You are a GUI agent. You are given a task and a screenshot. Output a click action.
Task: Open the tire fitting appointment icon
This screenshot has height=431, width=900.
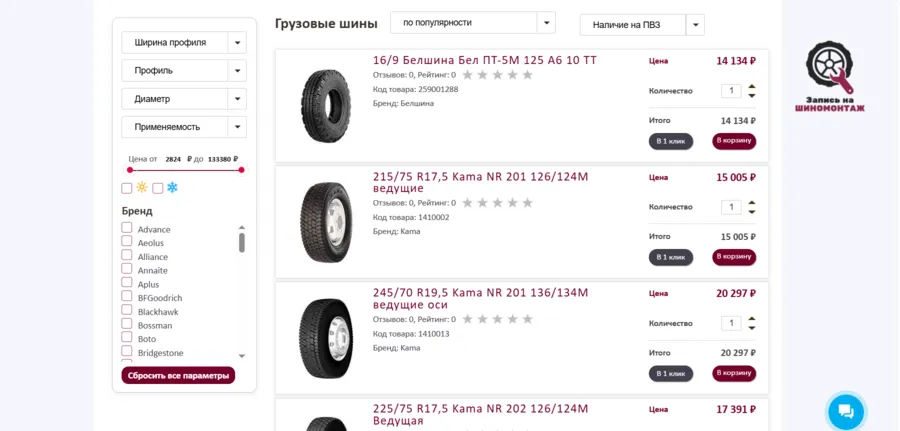829,76
